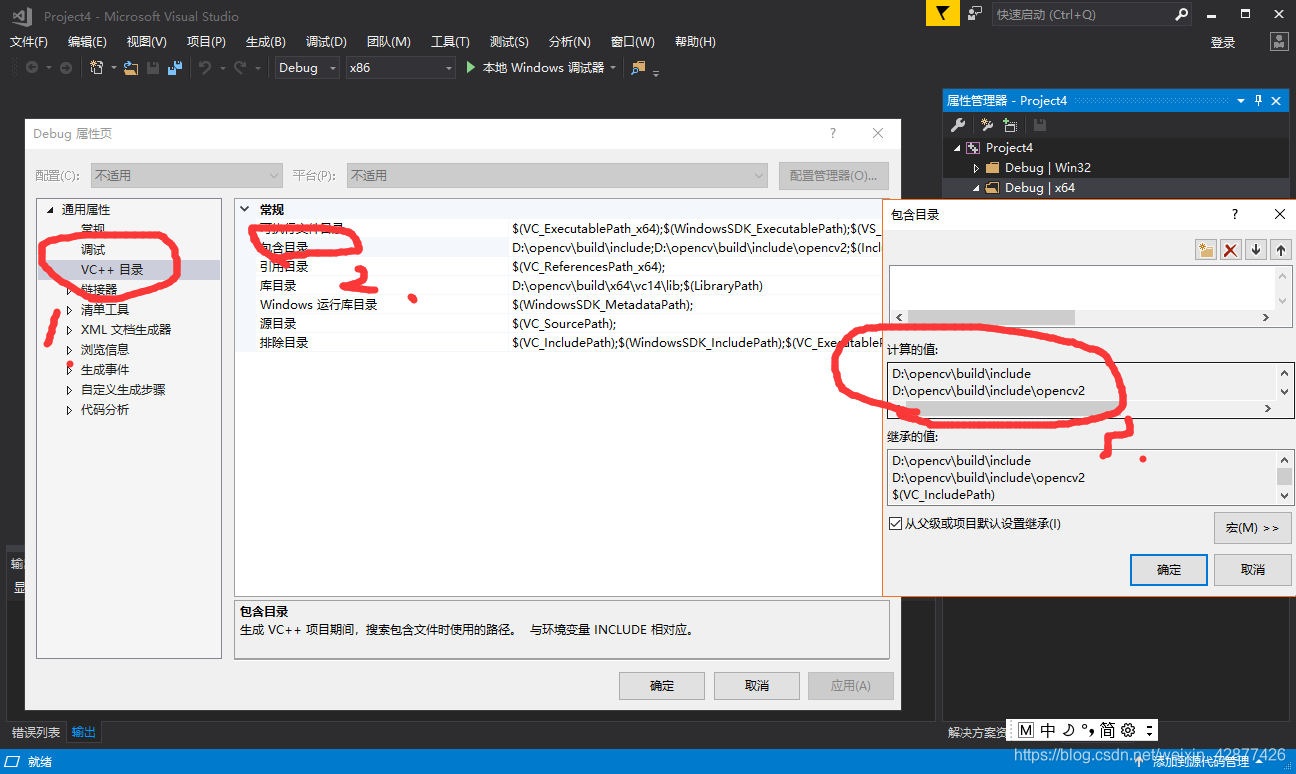Open the 工具(T) menu
The image size is (1296, 774).
point(450,42)
